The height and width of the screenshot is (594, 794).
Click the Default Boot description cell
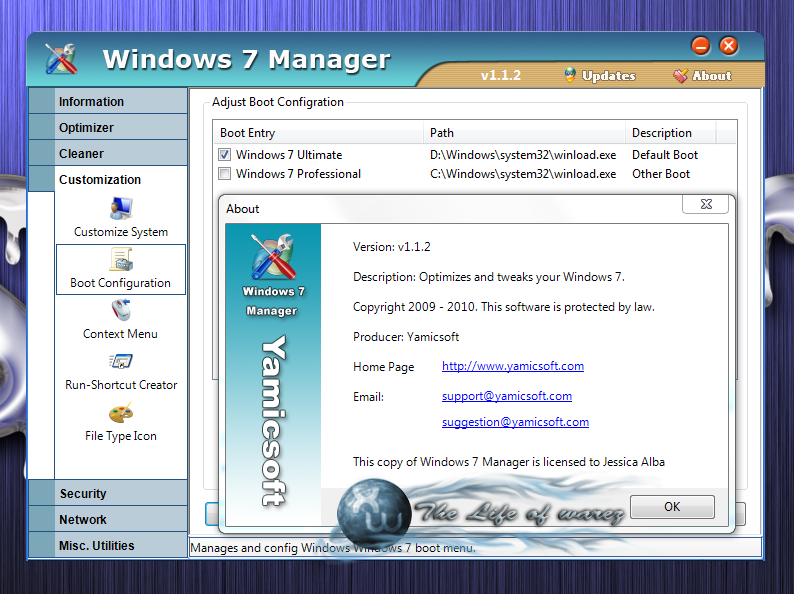tap(665, 154)
